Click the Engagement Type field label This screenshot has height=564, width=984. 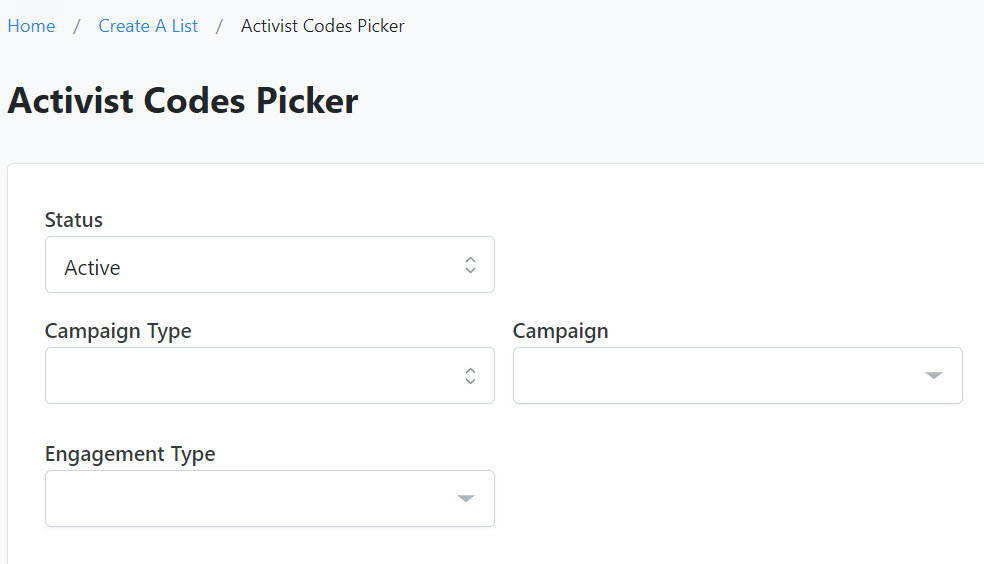(130, 454)
